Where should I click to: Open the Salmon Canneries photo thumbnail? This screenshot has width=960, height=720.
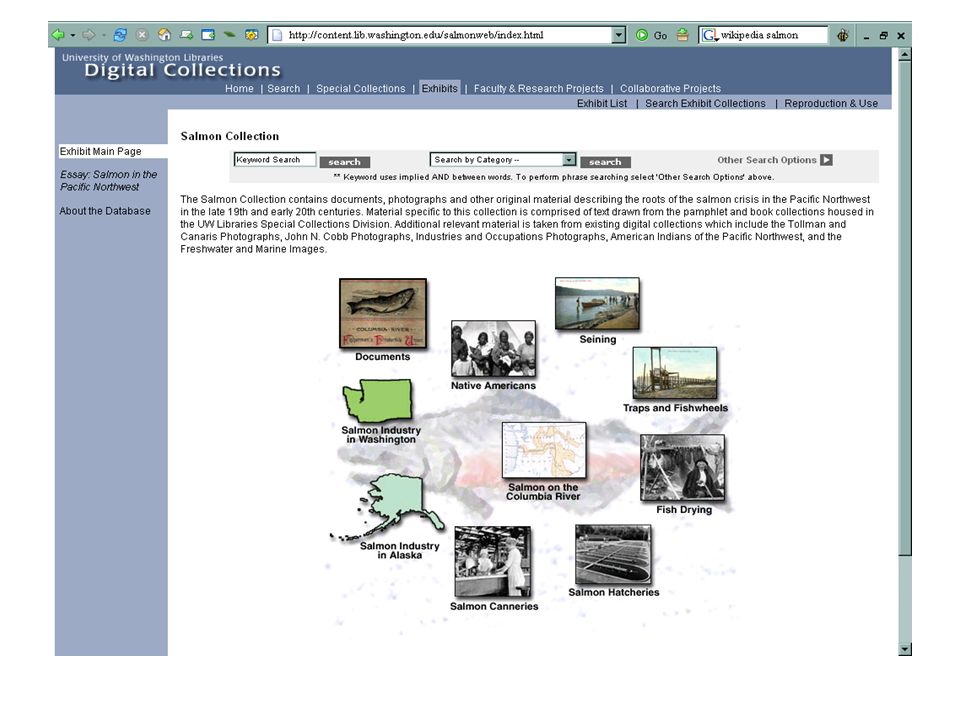click(x=493, y=561)
